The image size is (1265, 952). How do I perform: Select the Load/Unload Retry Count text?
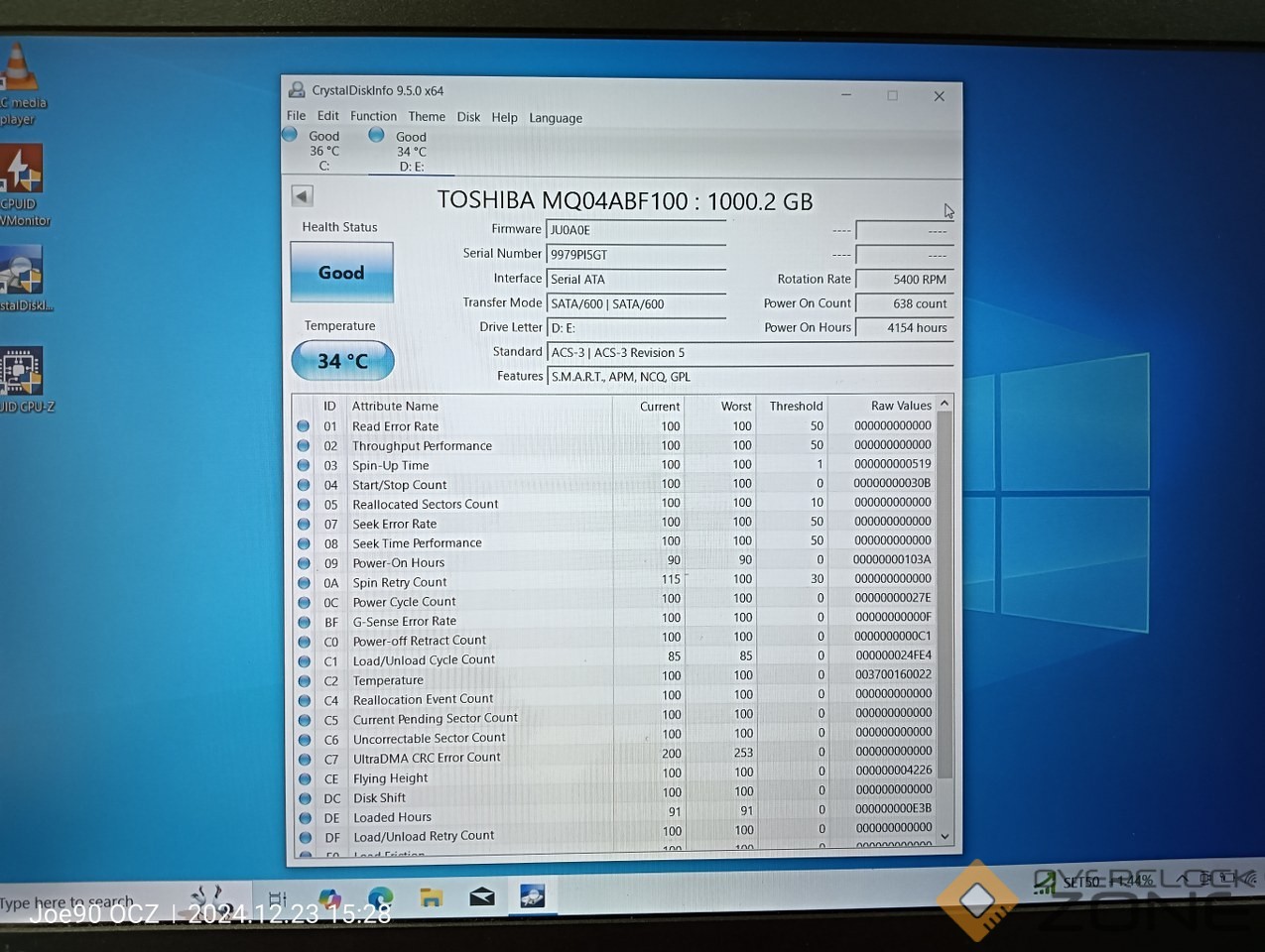[424, 837]
